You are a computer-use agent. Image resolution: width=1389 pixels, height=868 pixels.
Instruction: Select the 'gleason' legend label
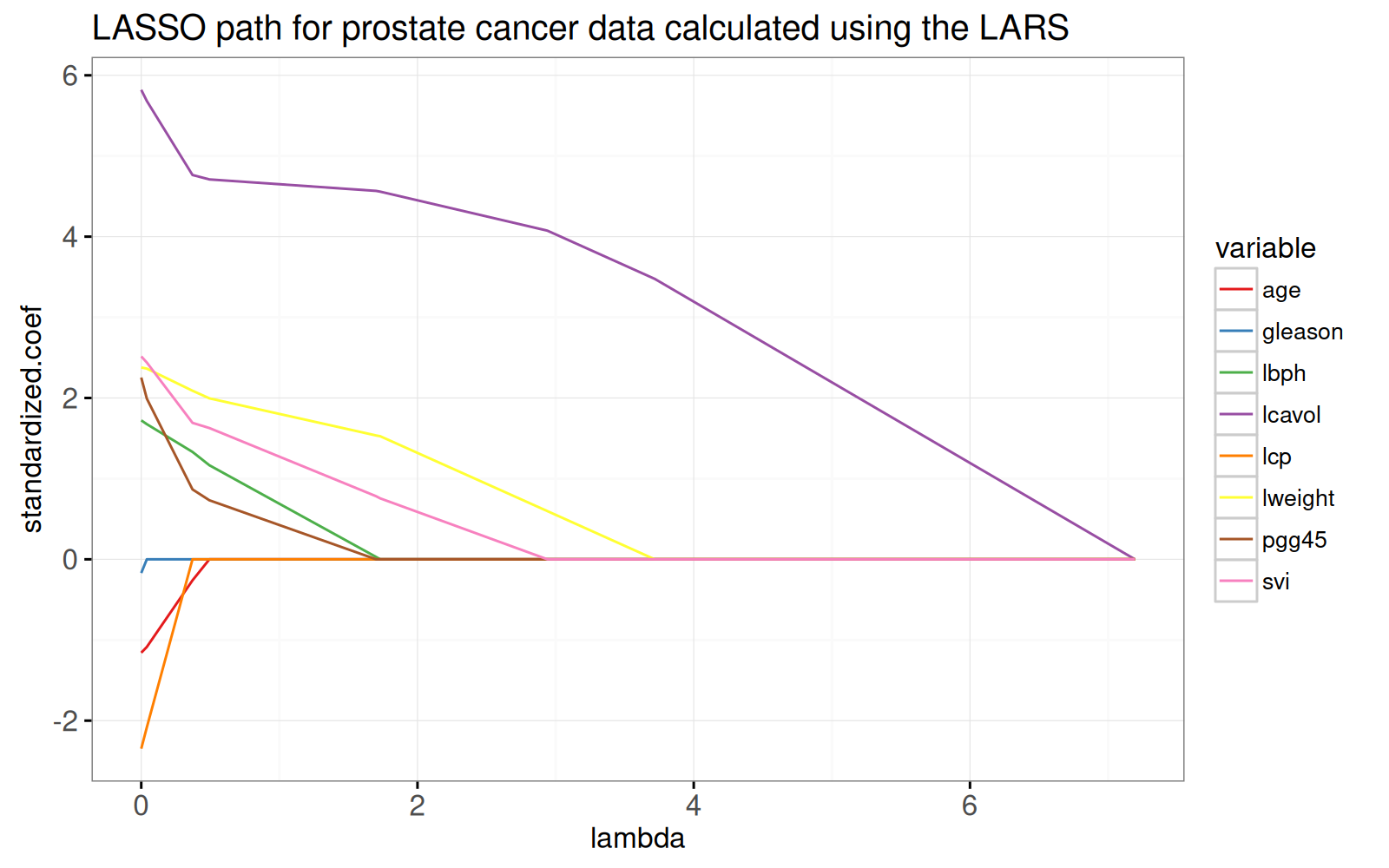tap(1302, 332)
